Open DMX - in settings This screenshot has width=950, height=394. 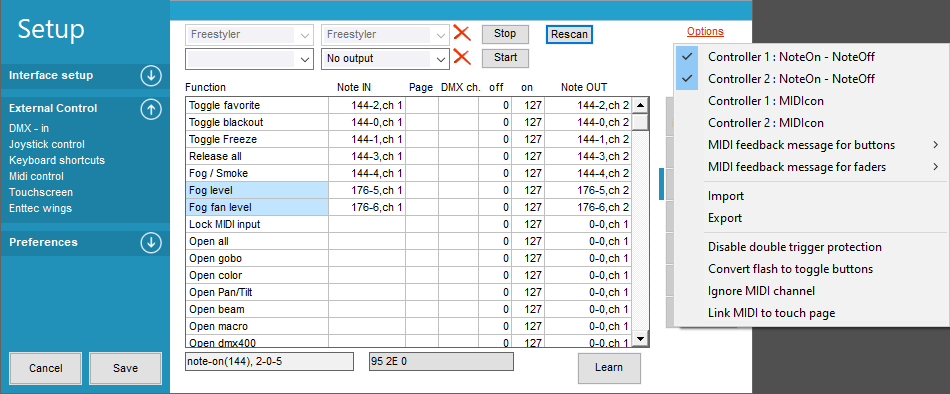28,129
